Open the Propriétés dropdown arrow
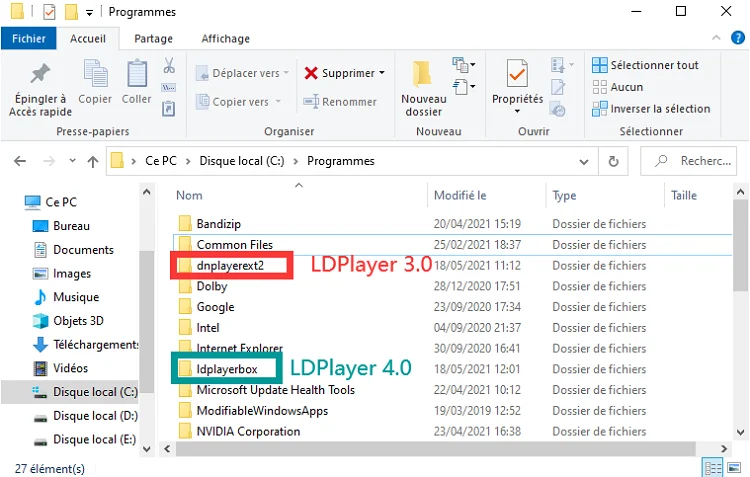 517,111
